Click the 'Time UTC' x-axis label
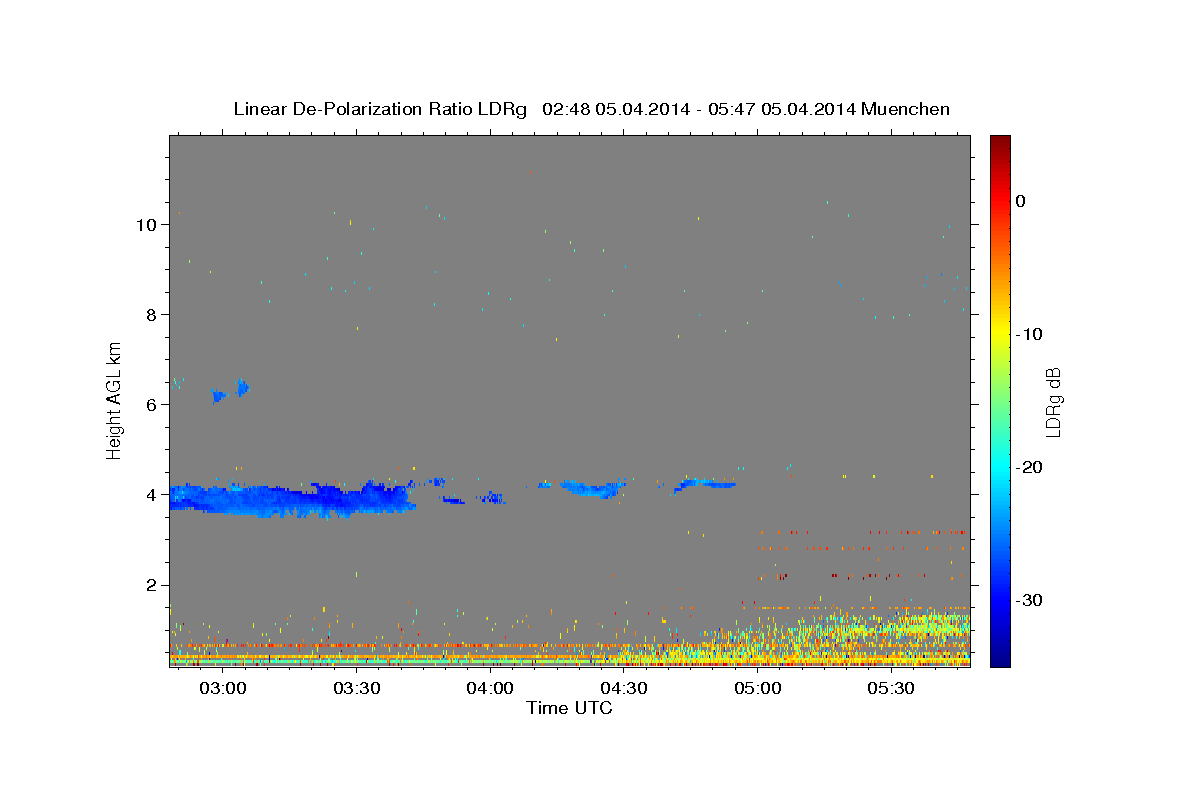Screen dimensions: 1200x800 (x=569, y=708)
